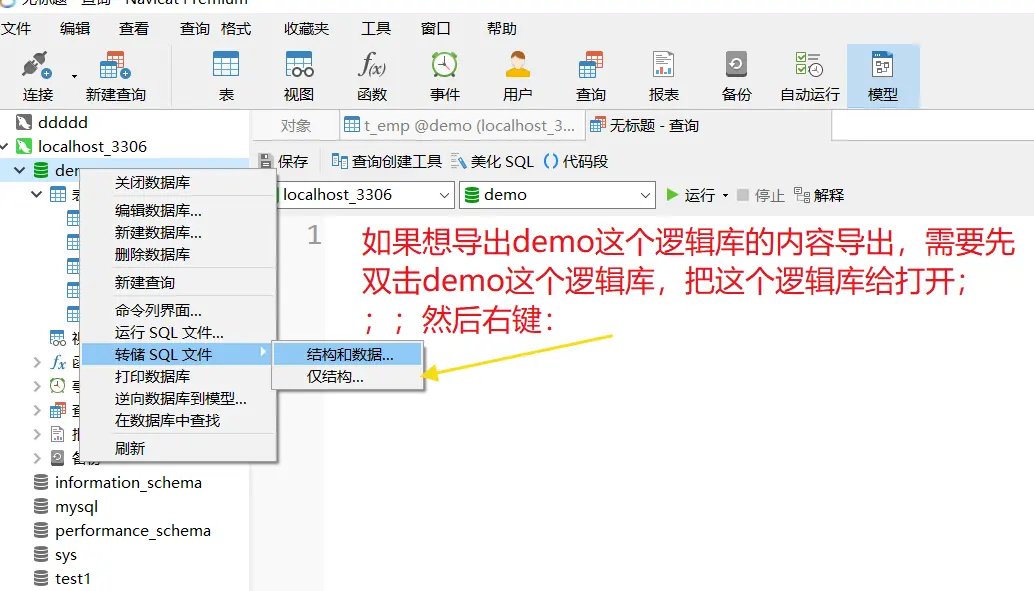Open the 视图 views toolbar icon
1034x591 pixels.
click(x=299, y=76)
